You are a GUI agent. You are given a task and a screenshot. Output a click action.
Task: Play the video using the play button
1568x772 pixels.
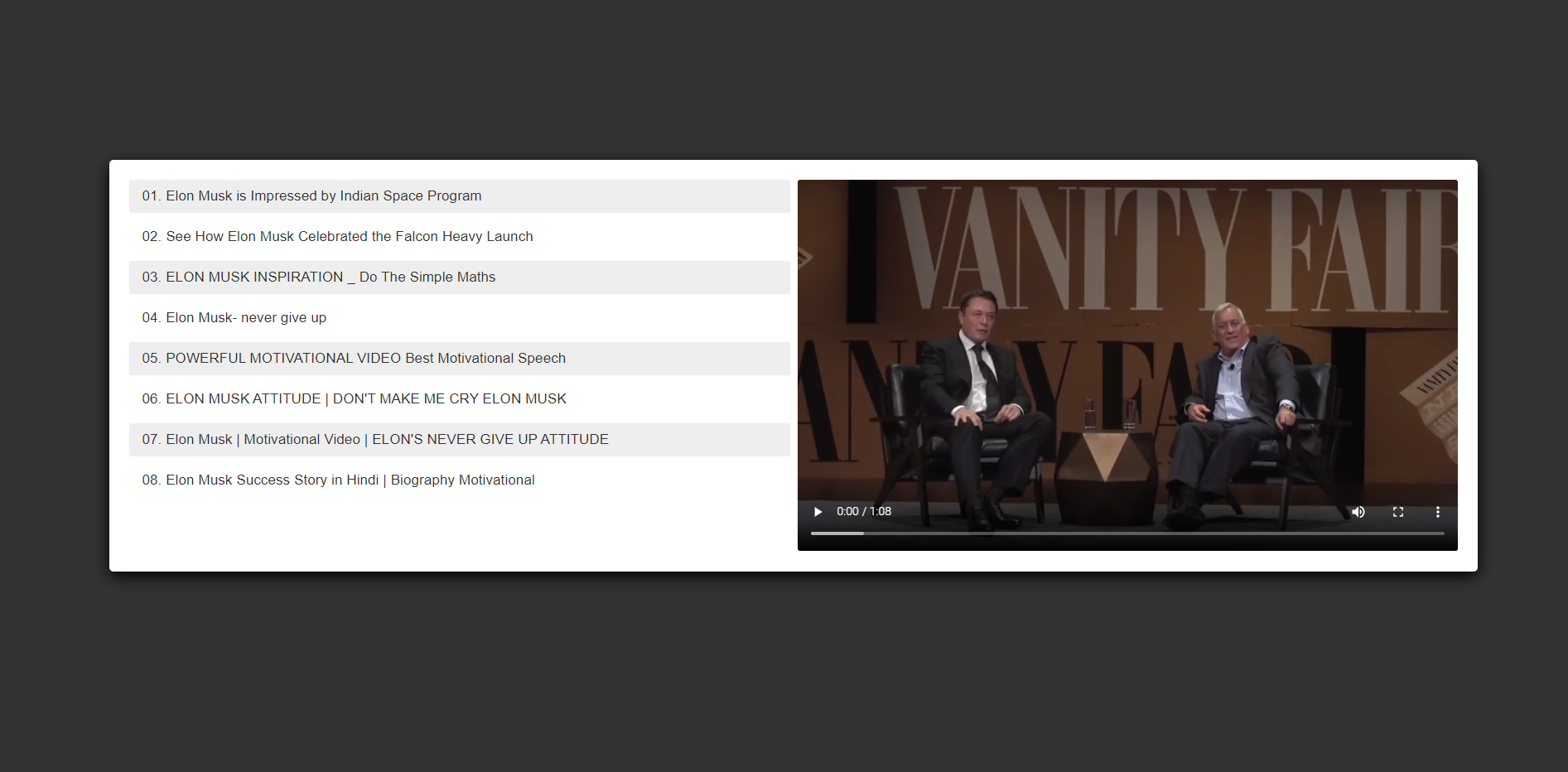tap(818, 512)
